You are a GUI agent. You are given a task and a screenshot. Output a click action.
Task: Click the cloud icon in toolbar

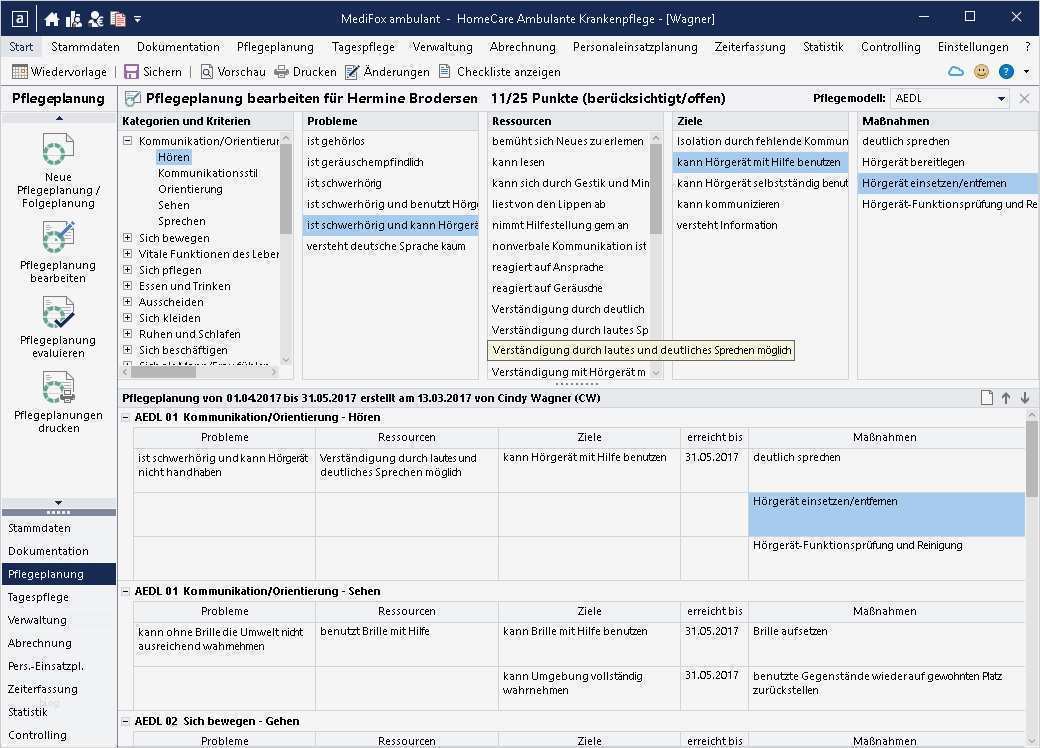click(x=956, y=71)
